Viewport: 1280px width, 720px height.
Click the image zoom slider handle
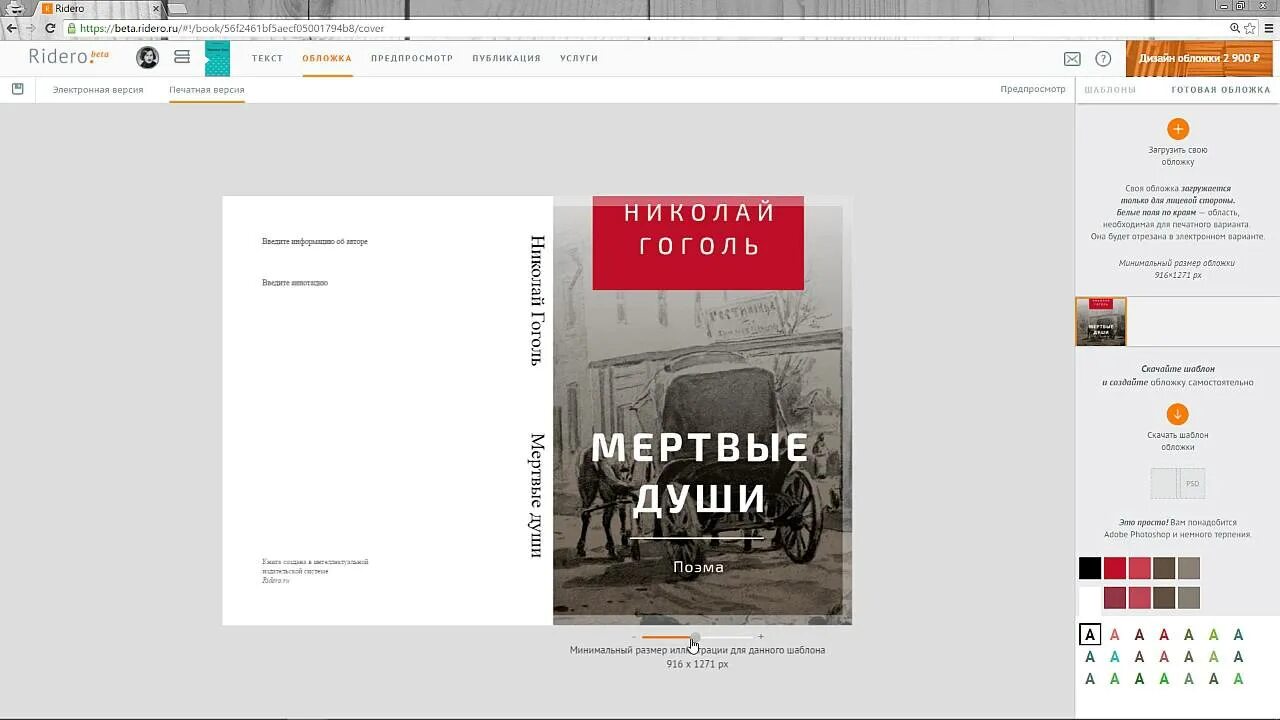[x=694, y=636]
